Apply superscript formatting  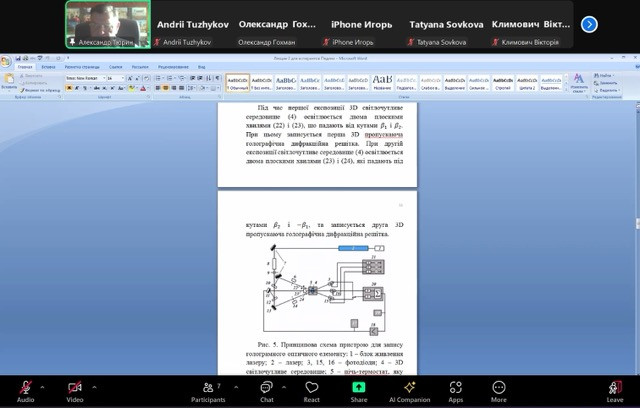[x=112, y=88]
